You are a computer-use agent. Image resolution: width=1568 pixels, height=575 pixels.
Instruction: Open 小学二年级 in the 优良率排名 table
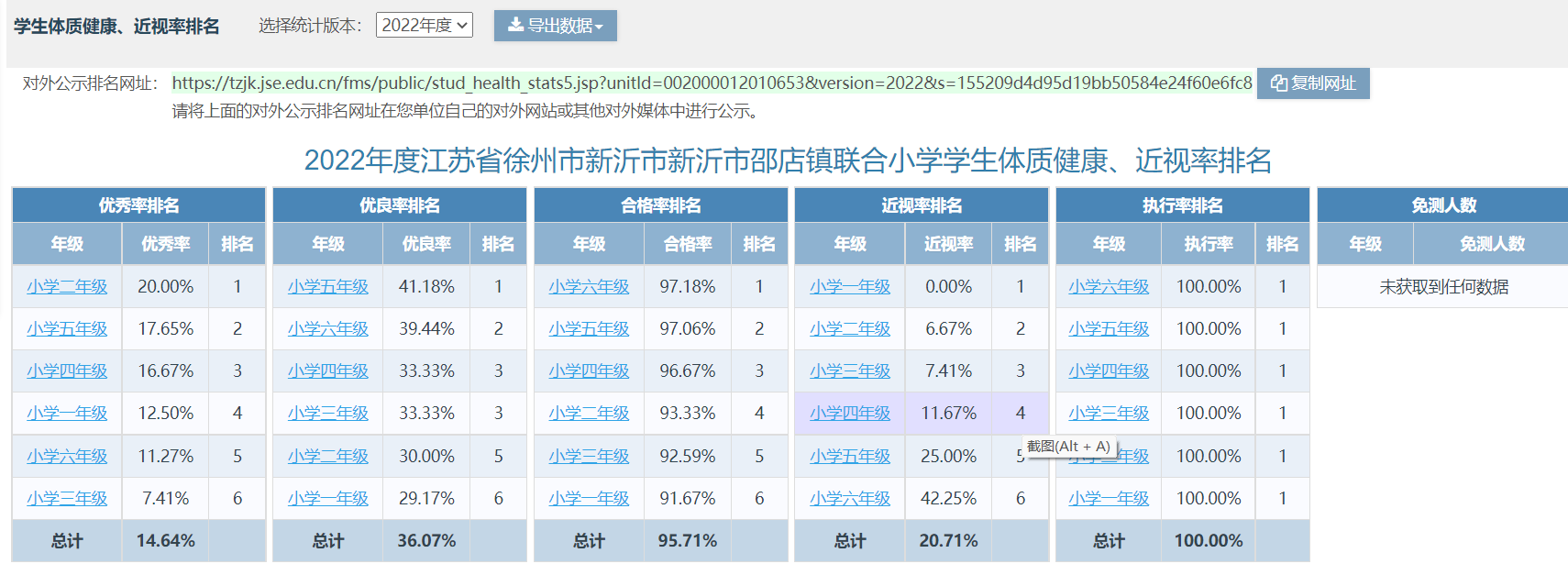328,456
